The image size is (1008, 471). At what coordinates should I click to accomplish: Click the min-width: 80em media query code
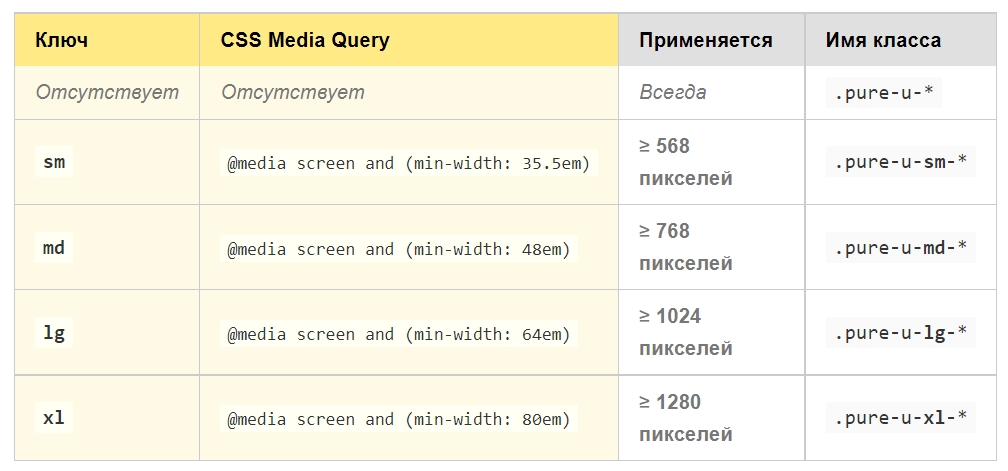coord(399,420)
